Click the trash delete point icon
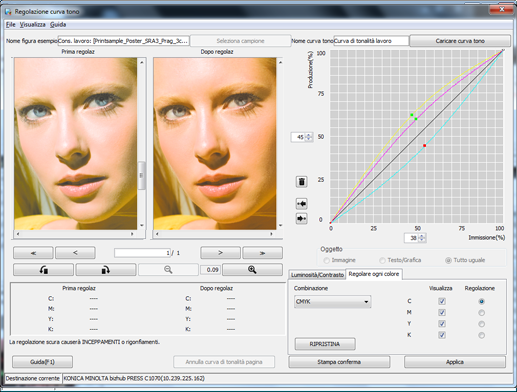The height and width of the screenshot is (392, 517). pos(301,182)
